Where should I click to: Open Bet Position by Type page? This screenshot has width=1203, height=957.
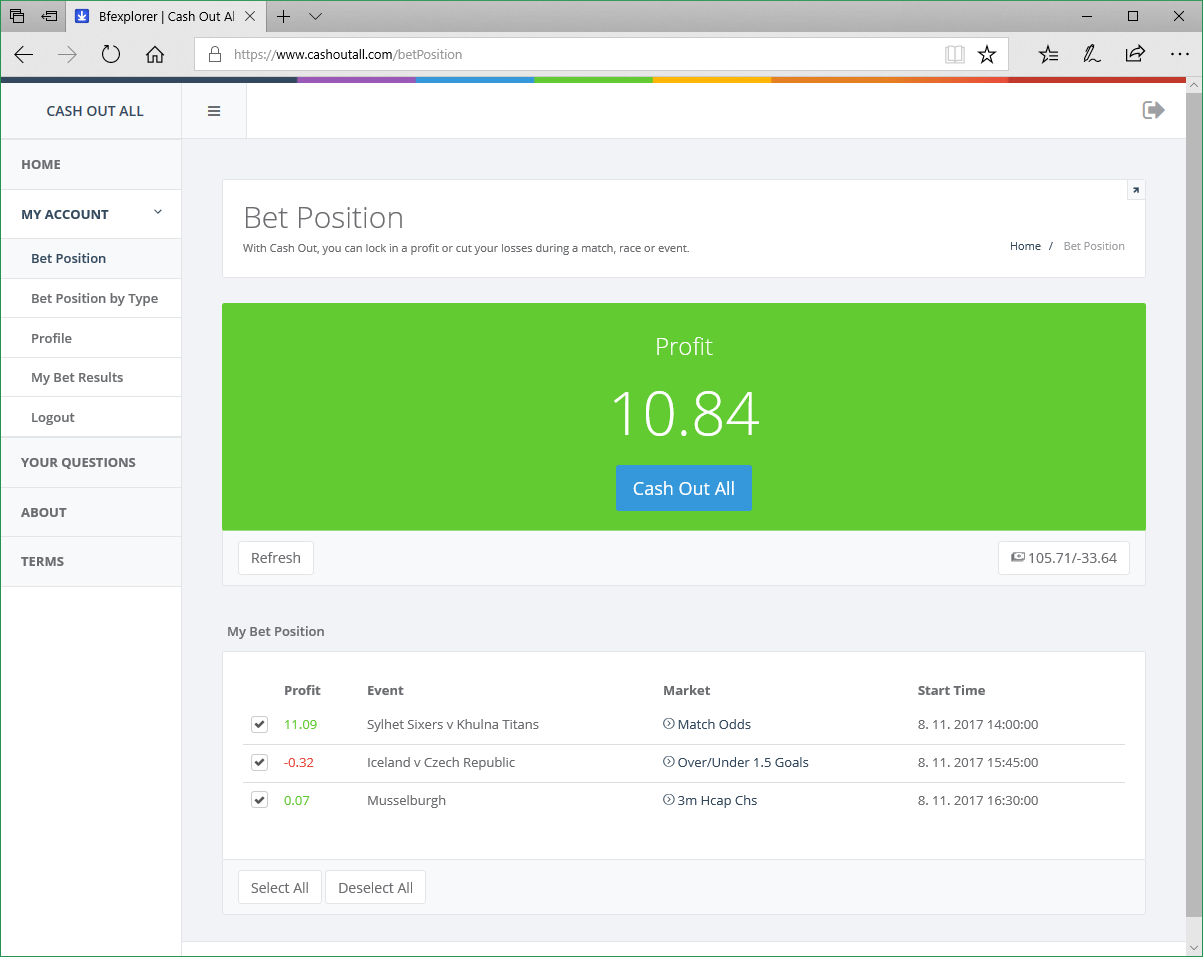point(94,298)
